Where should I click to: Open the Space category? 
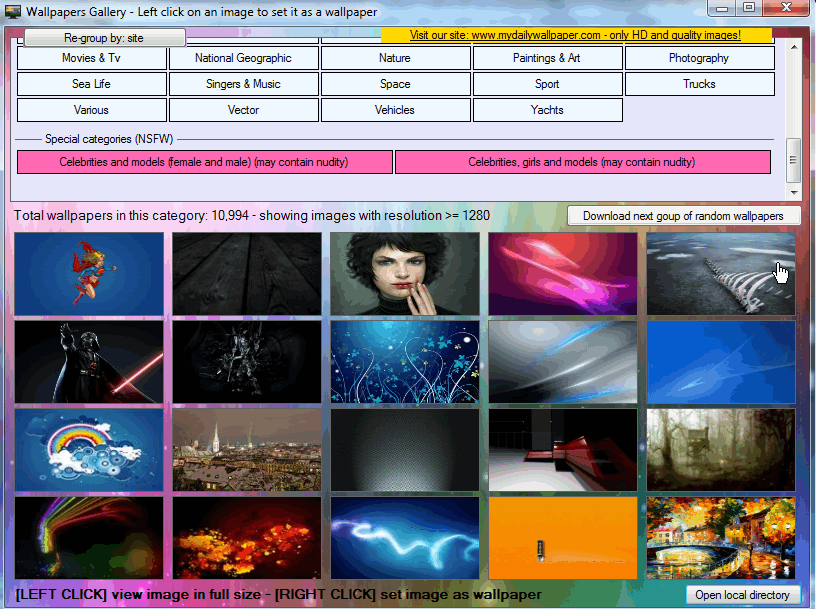(x=396, y=84)
